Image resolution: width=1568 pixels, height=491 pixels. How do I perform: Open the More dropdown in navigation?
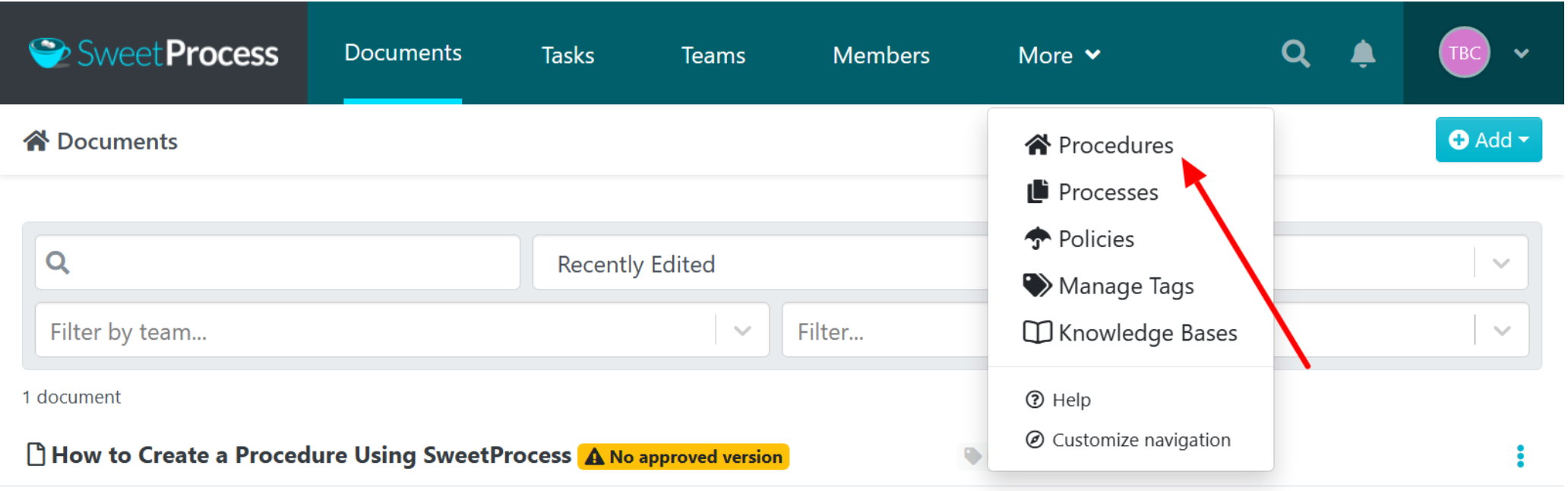(1059, 55)
